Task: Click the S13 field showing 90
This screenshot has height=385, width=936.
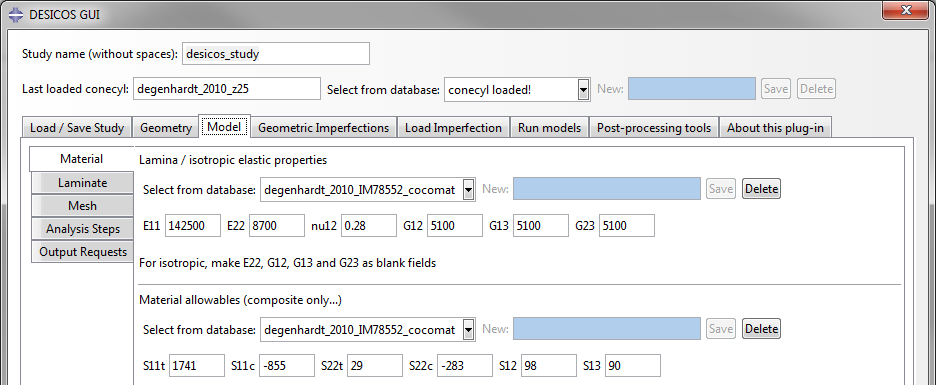Action: (x=633, y=365)
